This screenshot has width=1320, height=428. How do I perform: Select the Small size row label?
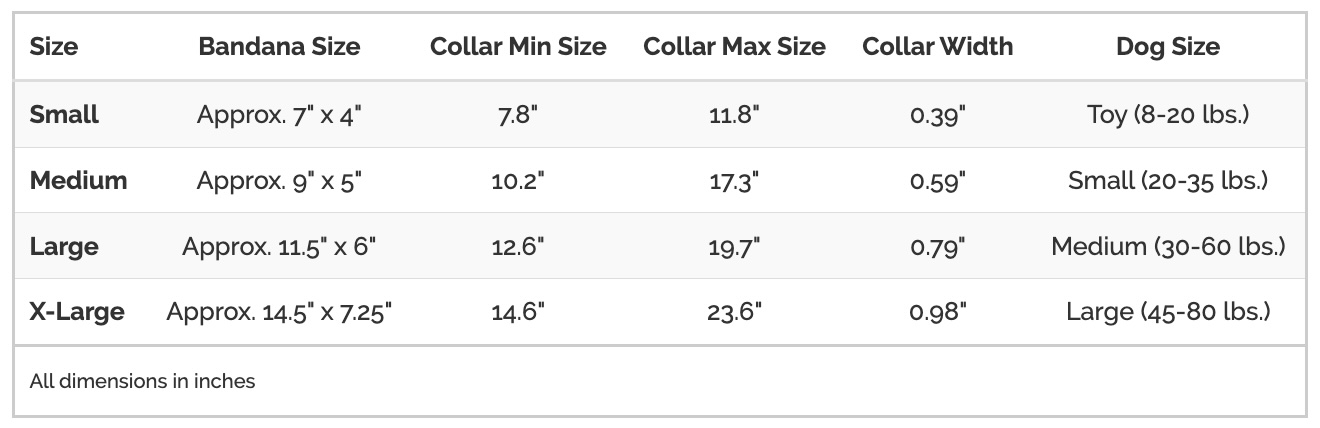point(64,114)
